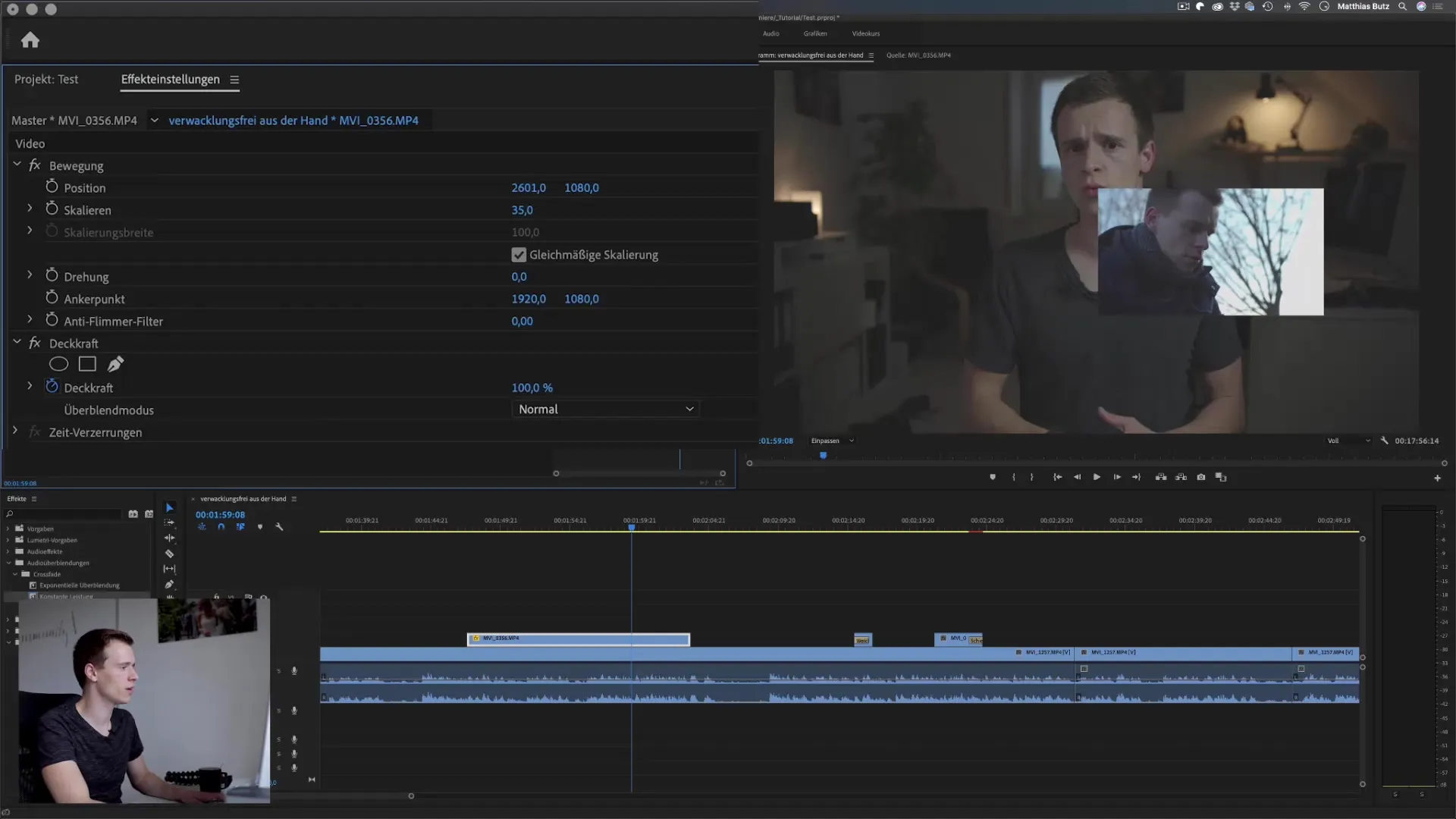Disable the Bewegung fx effect

tap(35, 165)
